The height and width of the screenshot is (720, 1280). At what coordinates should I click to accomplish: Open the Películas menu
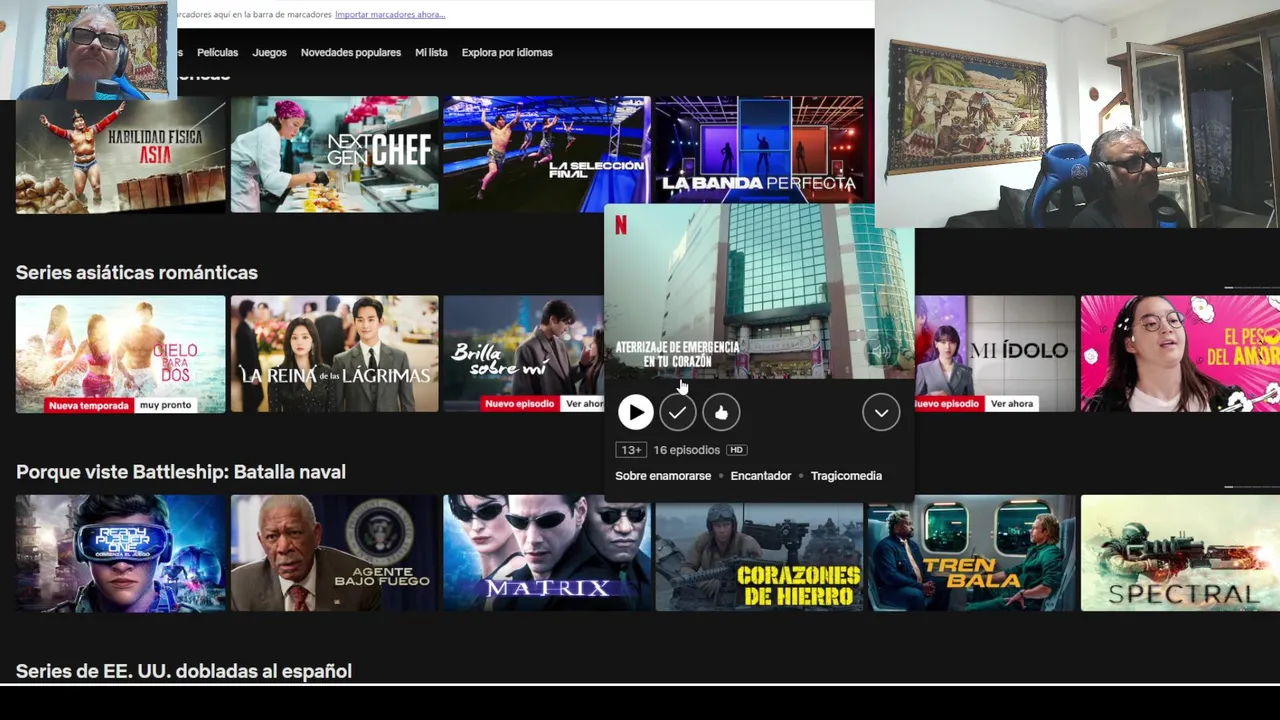coord(217,52)
